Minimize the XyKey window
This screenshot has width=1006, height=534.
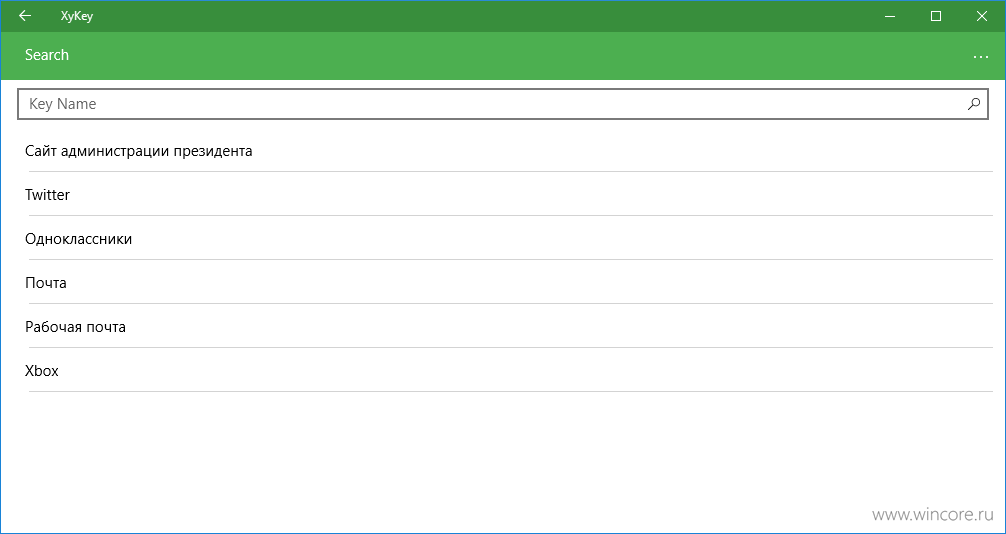[890, 17]
